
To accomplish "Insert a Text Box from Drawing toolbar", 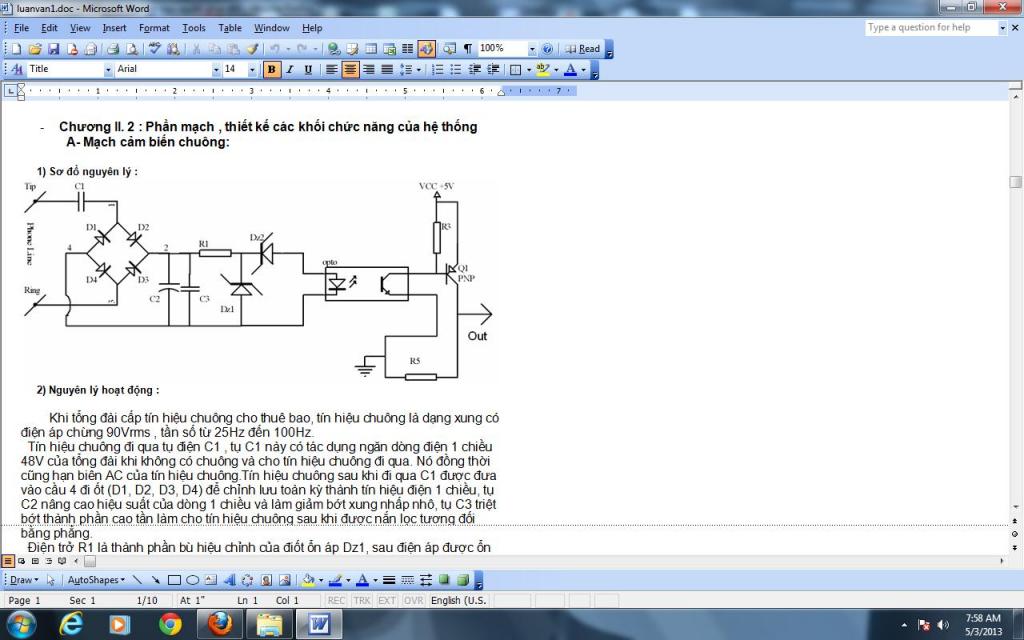I will click(210, 580).
